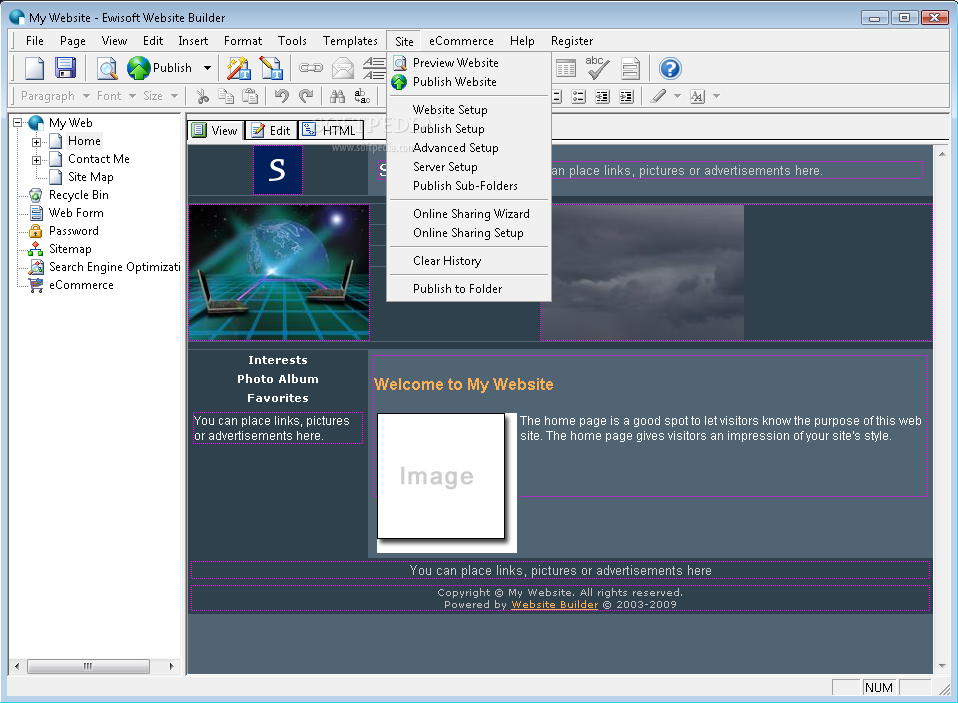
Task: Undo the last action
Action: [282, 96]
